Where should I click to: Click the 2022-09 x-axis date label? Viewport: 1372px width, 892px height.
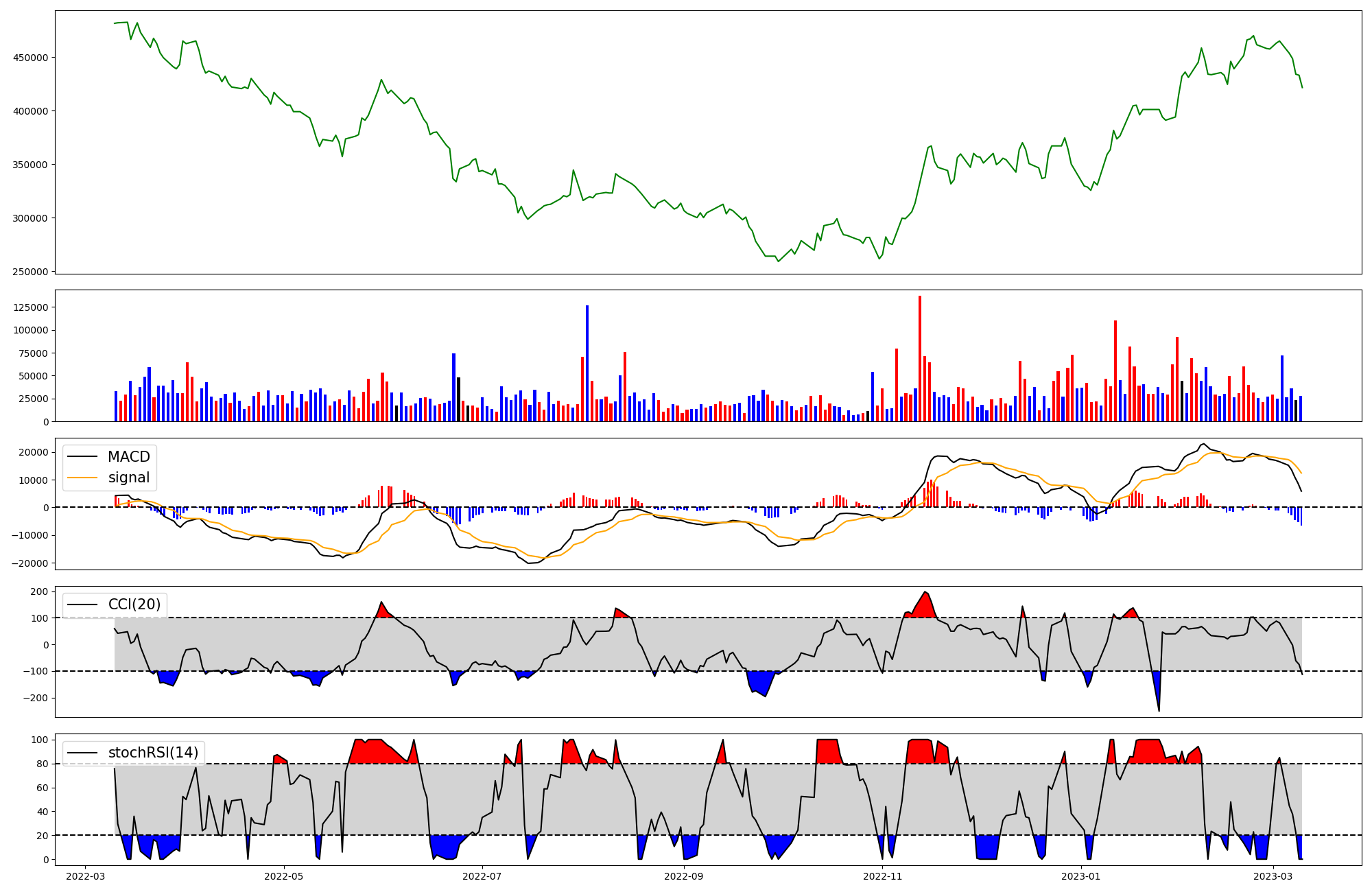(x=683, y=876)
